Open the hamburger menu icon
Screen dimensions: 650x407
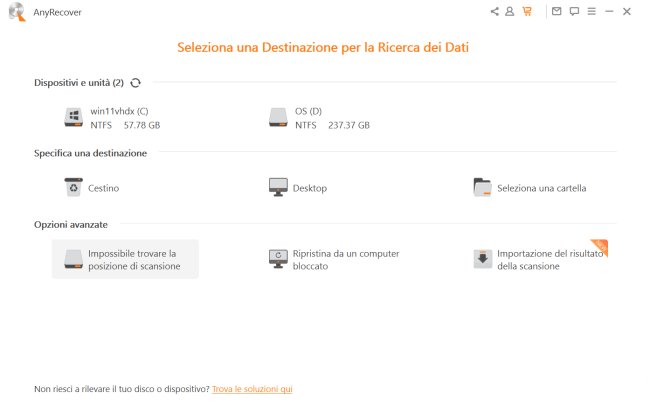592,12
